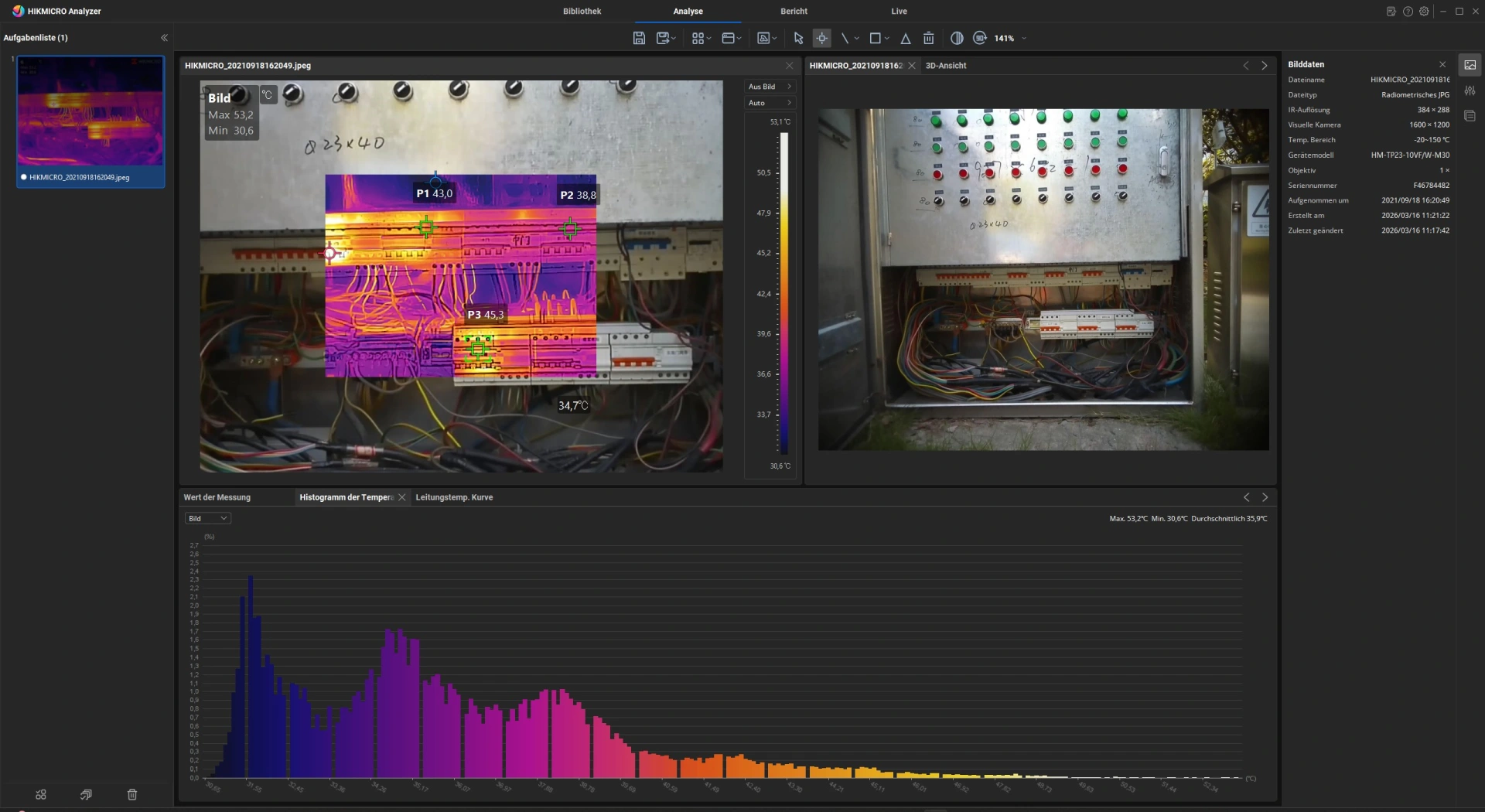Switch to the Bericht tab
This screenshot has height=812, width=1485.
tap(794, 11)
